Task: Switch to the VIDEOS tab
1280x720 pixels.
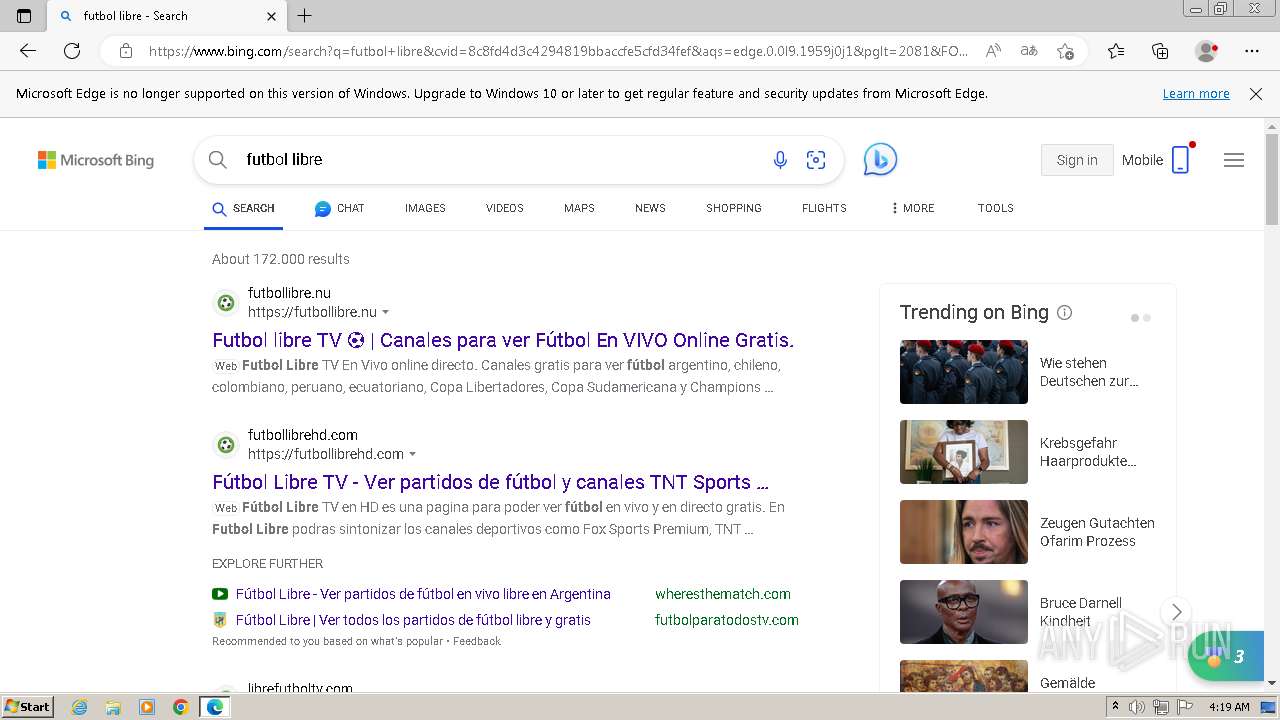Action: point(505,208)
